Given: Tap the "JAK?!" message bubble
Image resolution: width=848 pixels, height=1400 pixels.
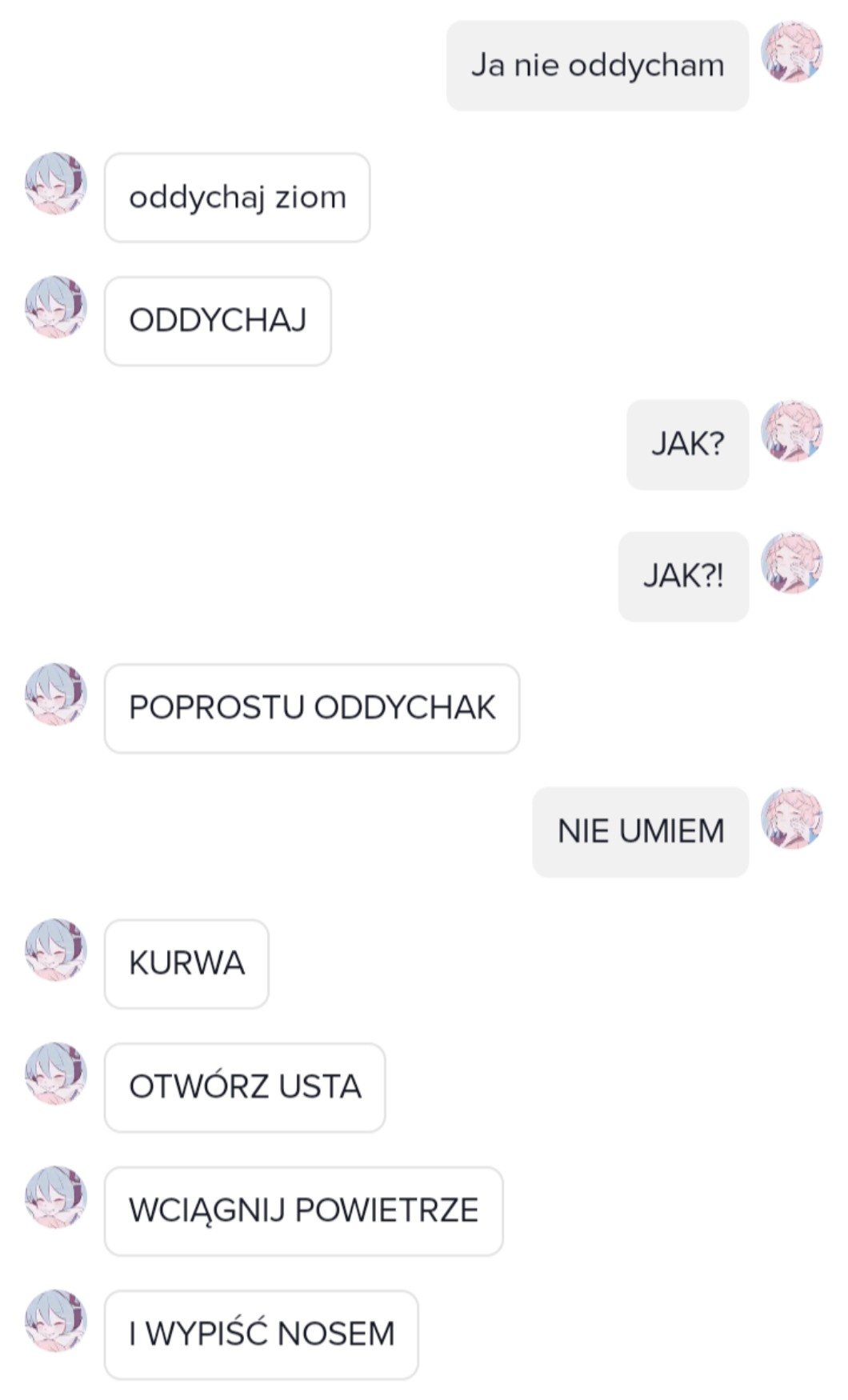Looking at the screenshot, I should [x=683, y=576].
